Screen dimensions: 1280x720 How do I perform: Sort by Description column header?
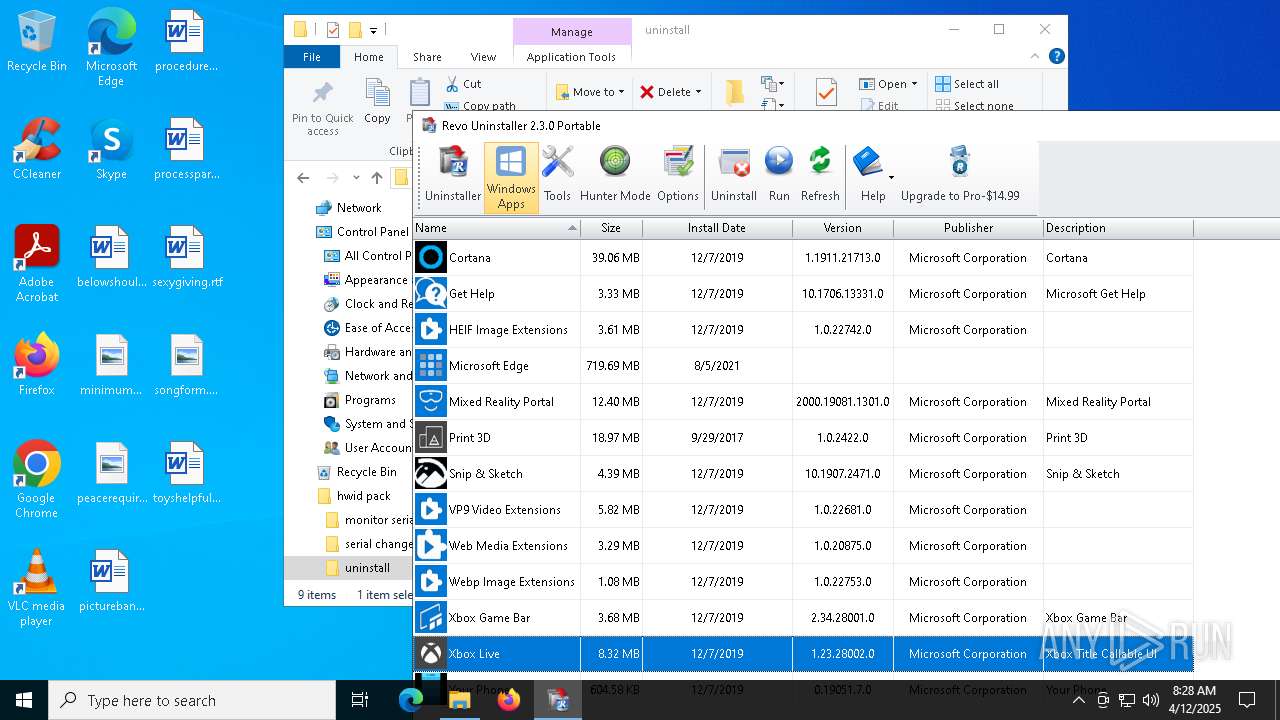coord(1118,228)
